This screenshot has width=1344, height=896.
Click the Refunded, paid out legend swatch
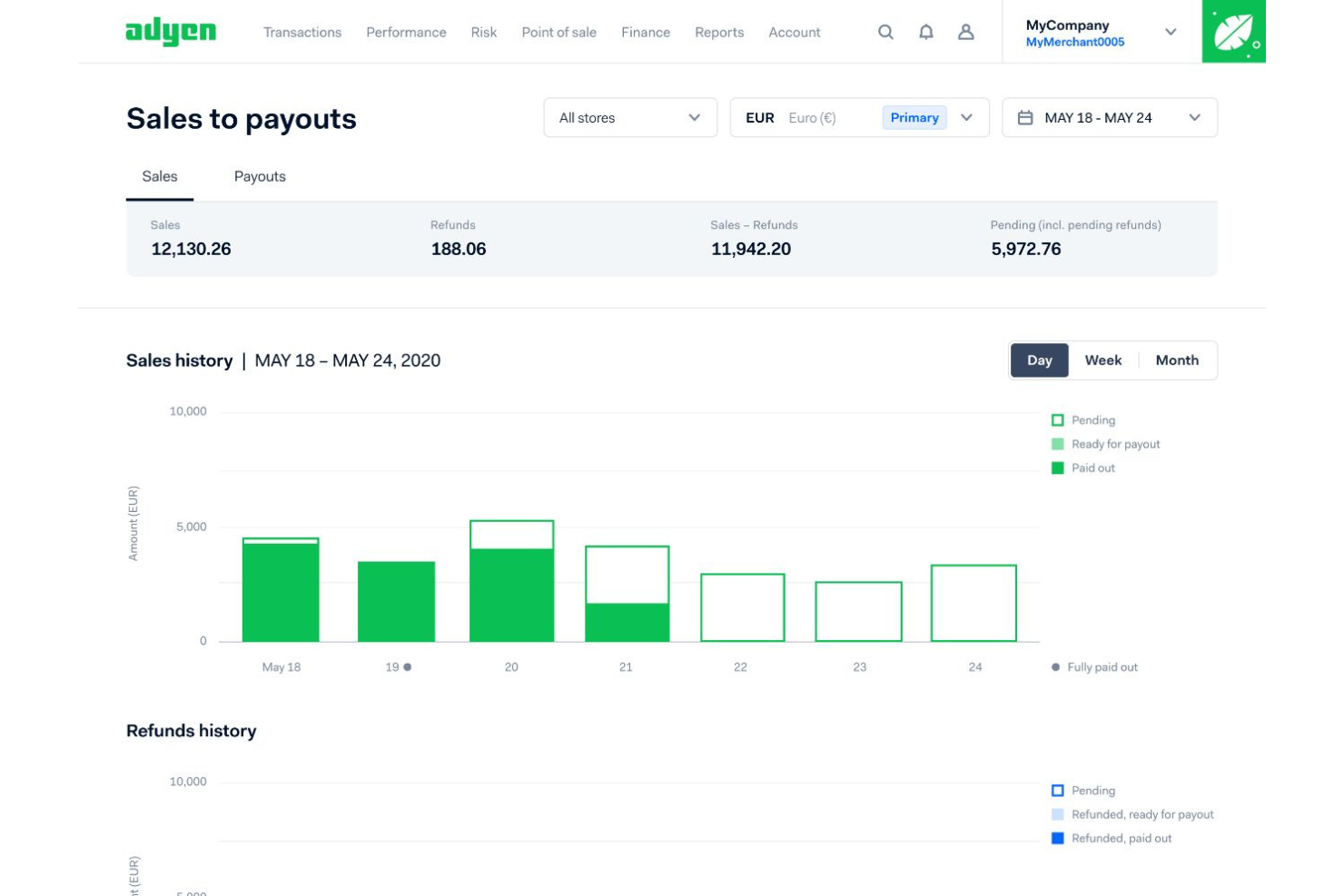pyautogui.click(x=1057, y=839)
